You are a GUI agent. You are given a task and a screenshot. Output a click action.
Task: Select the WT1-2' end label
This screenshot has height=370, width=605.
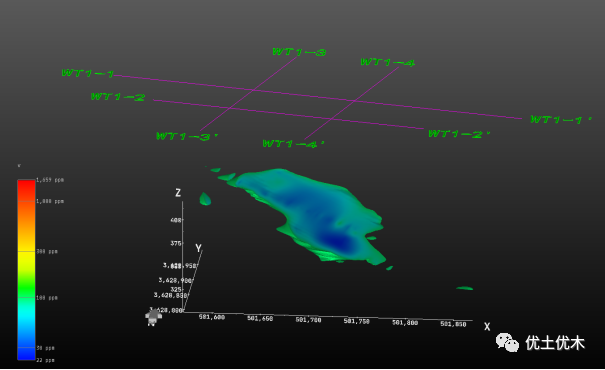point(459,134)
